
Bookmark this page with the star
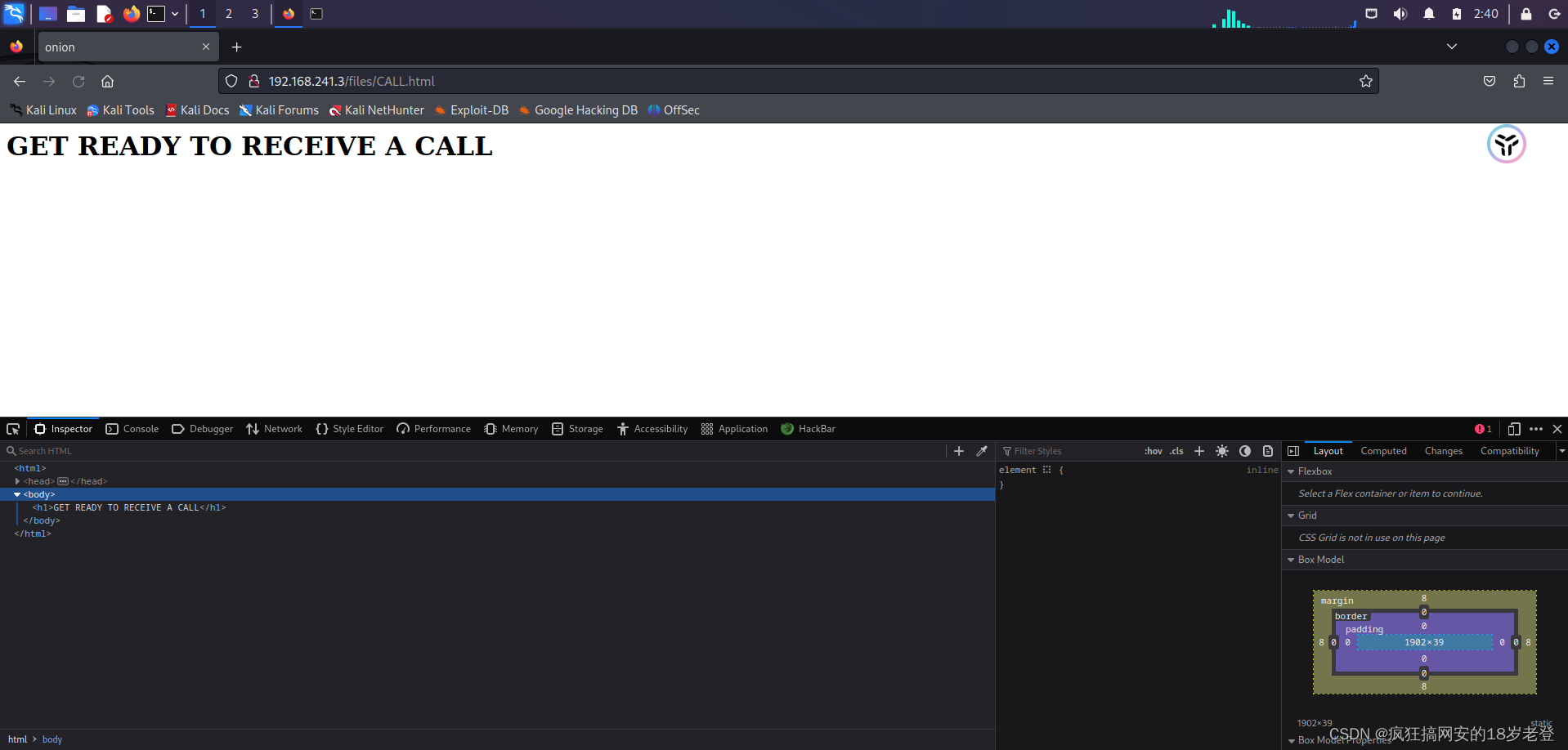[x=1365, y=81]
